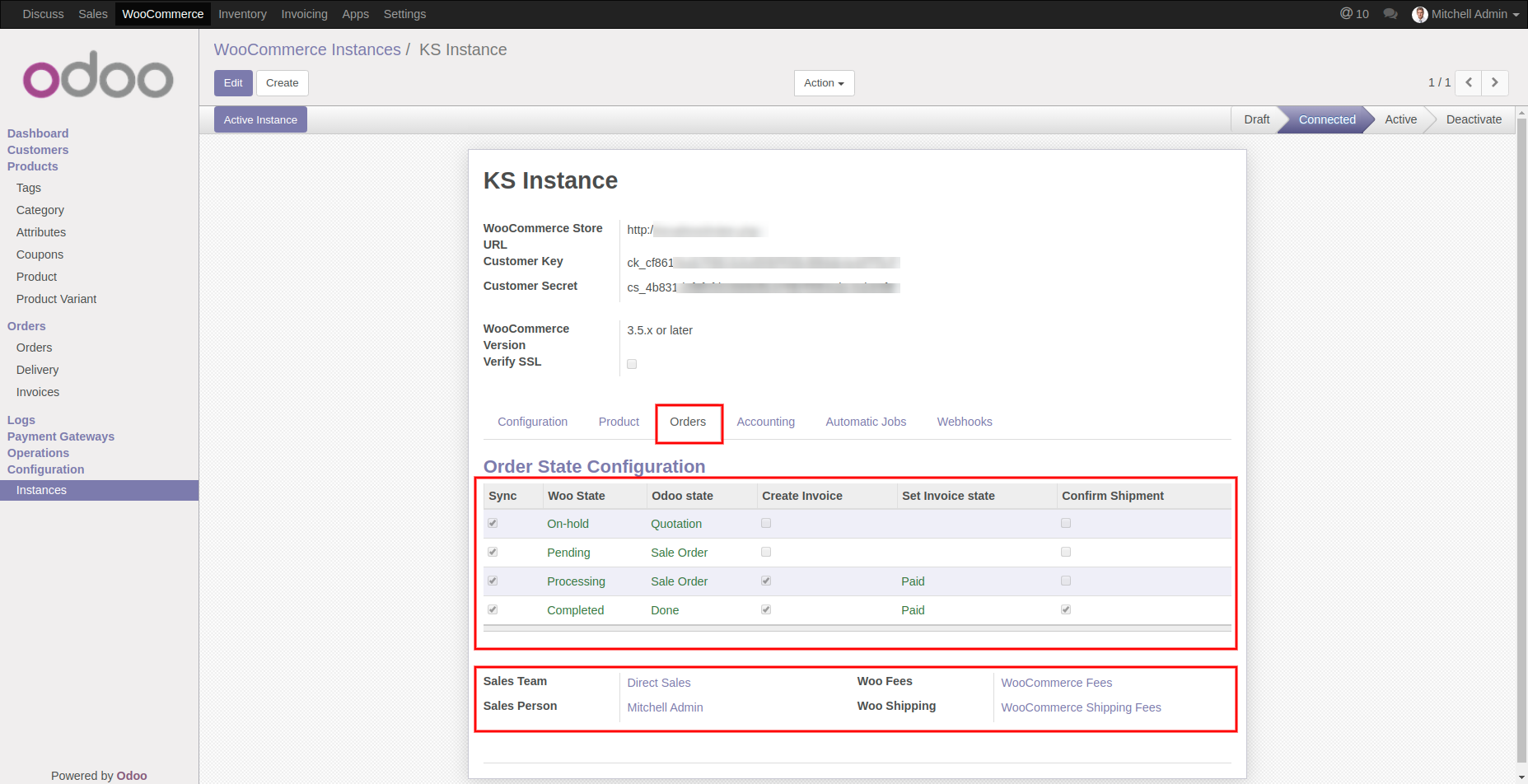This screenshot has height=784, width=1528.
Task: Go to previous record arrow
Action: click(1469, 82)
